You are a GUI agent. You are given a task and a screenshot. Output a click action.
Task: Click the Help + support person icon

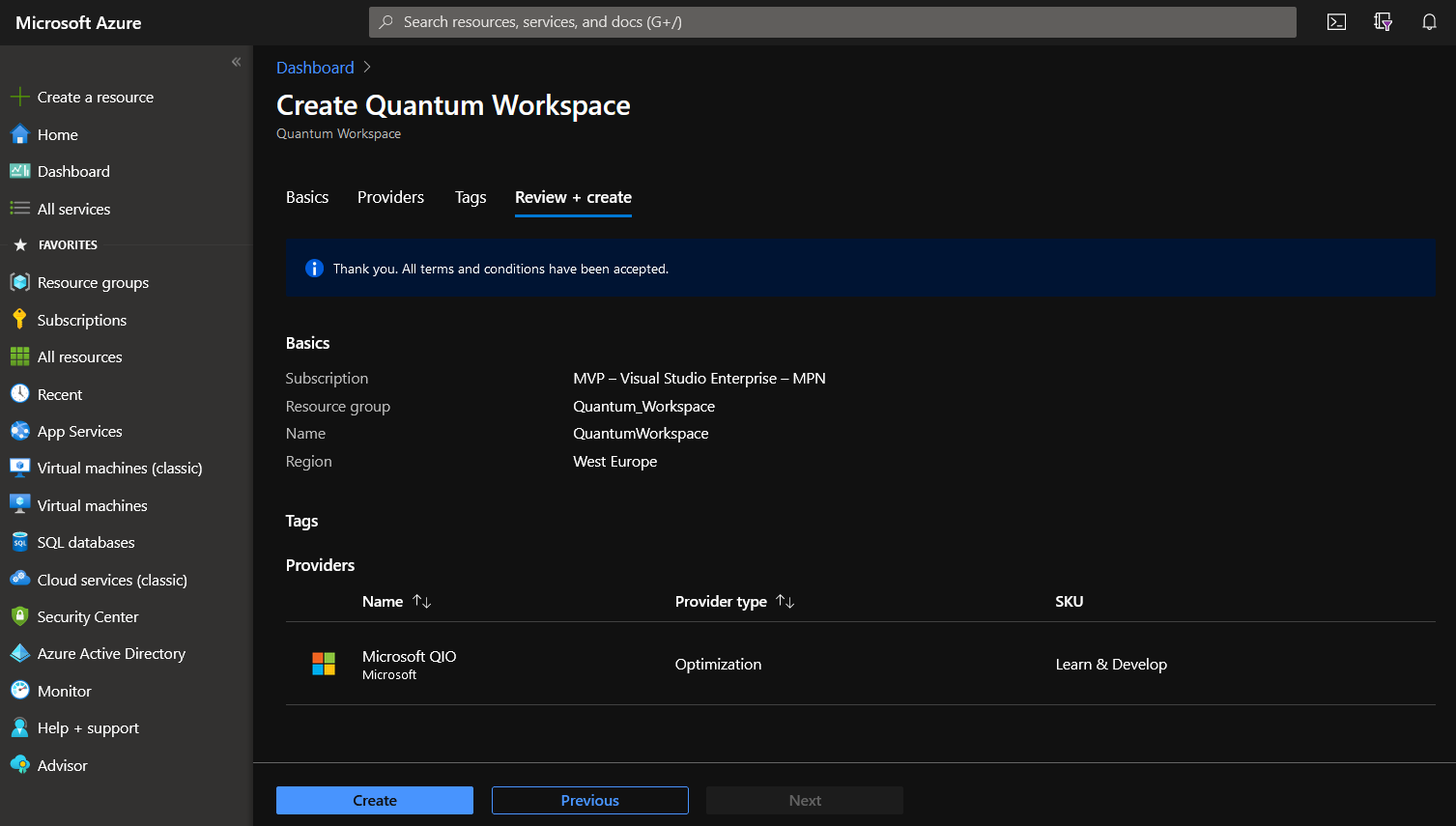[x=19, y=727]
